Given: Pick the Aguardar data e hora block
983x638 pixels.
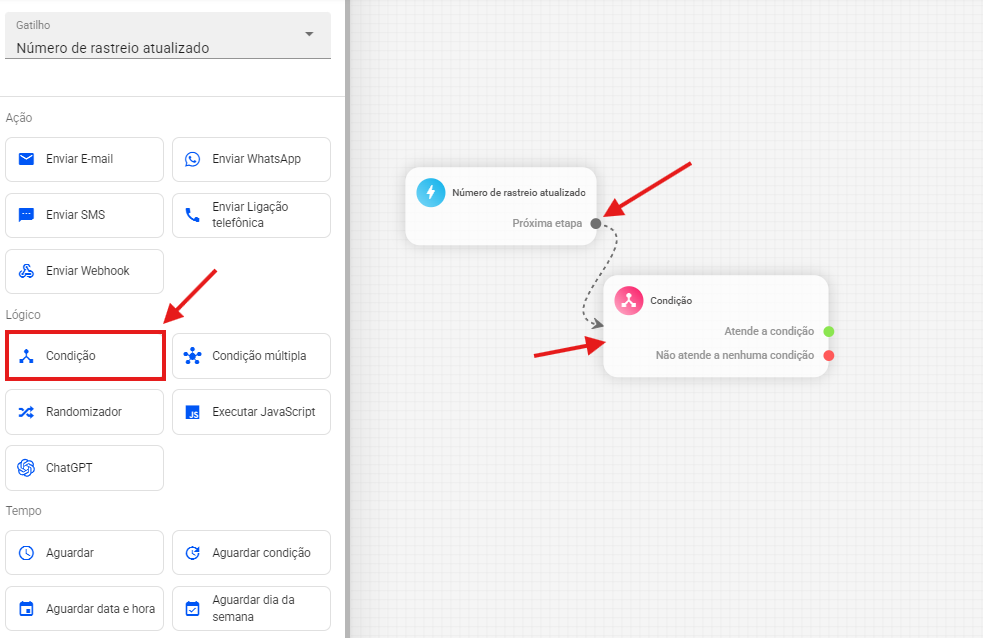Looking at the screenshot, I should click(x=84, y=608).
